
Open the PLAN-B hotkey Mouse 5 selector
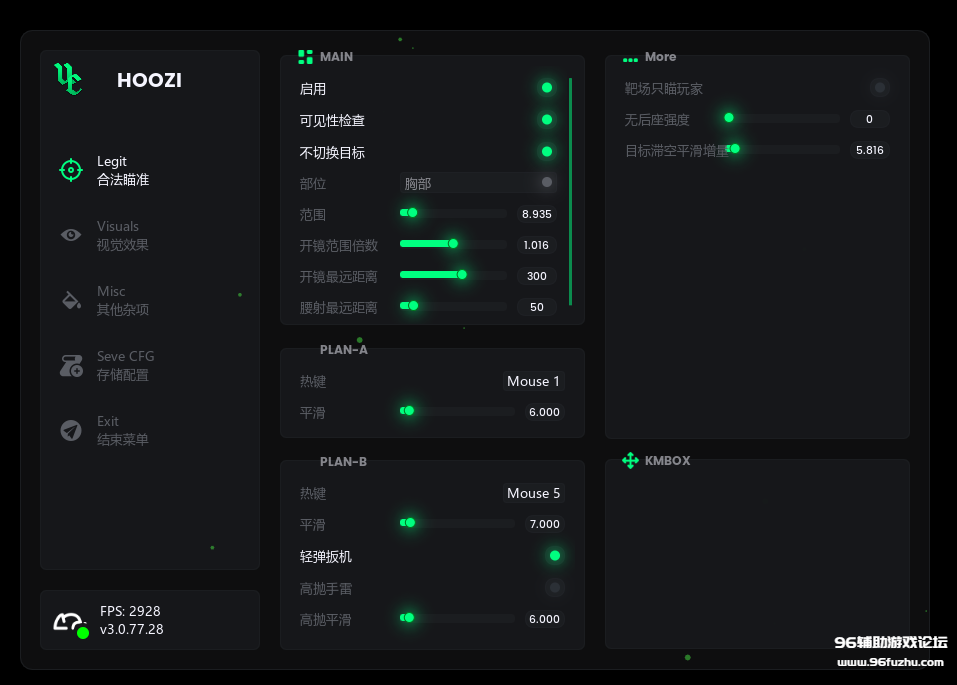coord(533,493)
